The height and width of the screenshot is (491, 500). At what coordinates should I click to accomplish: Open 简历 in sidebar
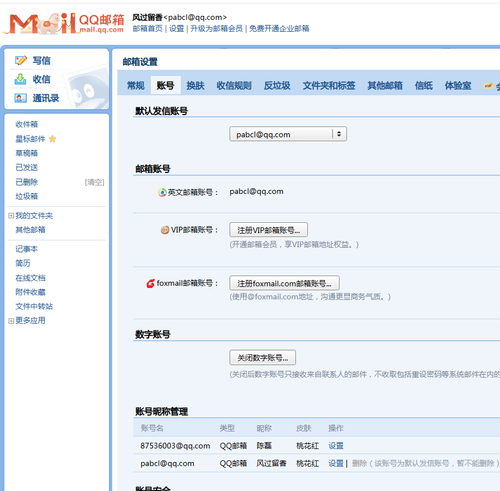tap(23, 263)
